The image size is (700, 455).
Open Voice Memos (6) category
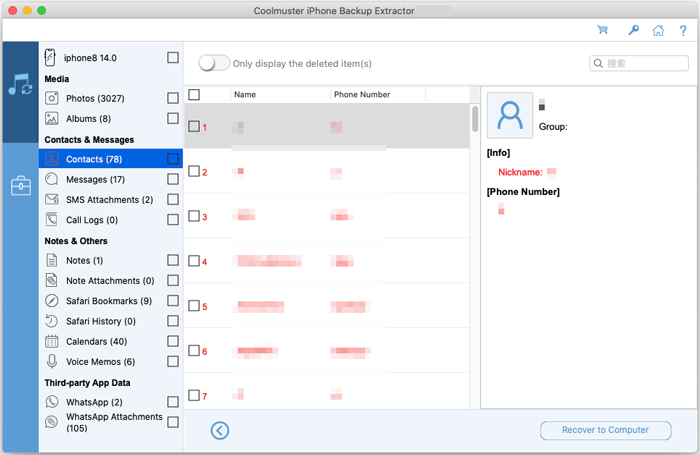(x=111, y=361)
